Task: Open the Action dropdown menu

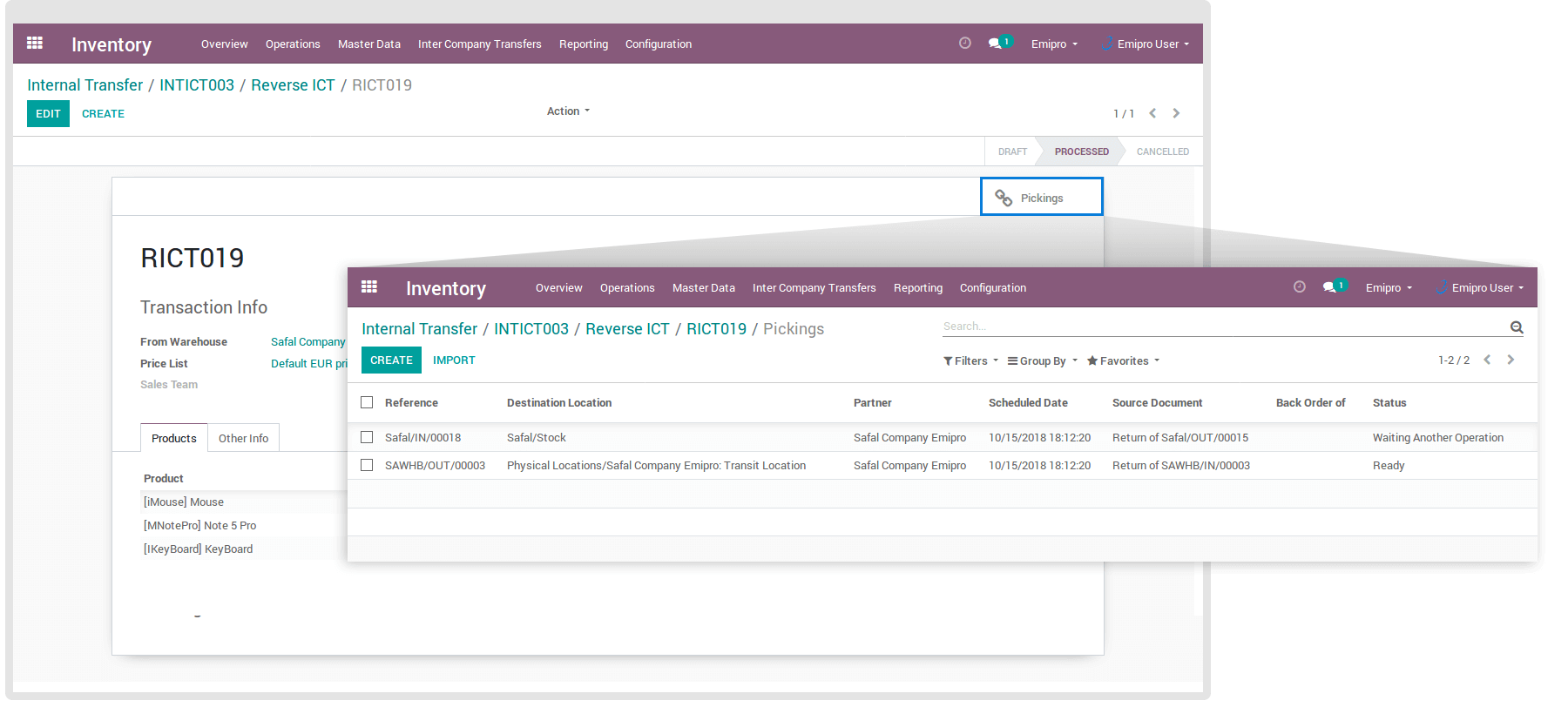Action: point(568,111)
